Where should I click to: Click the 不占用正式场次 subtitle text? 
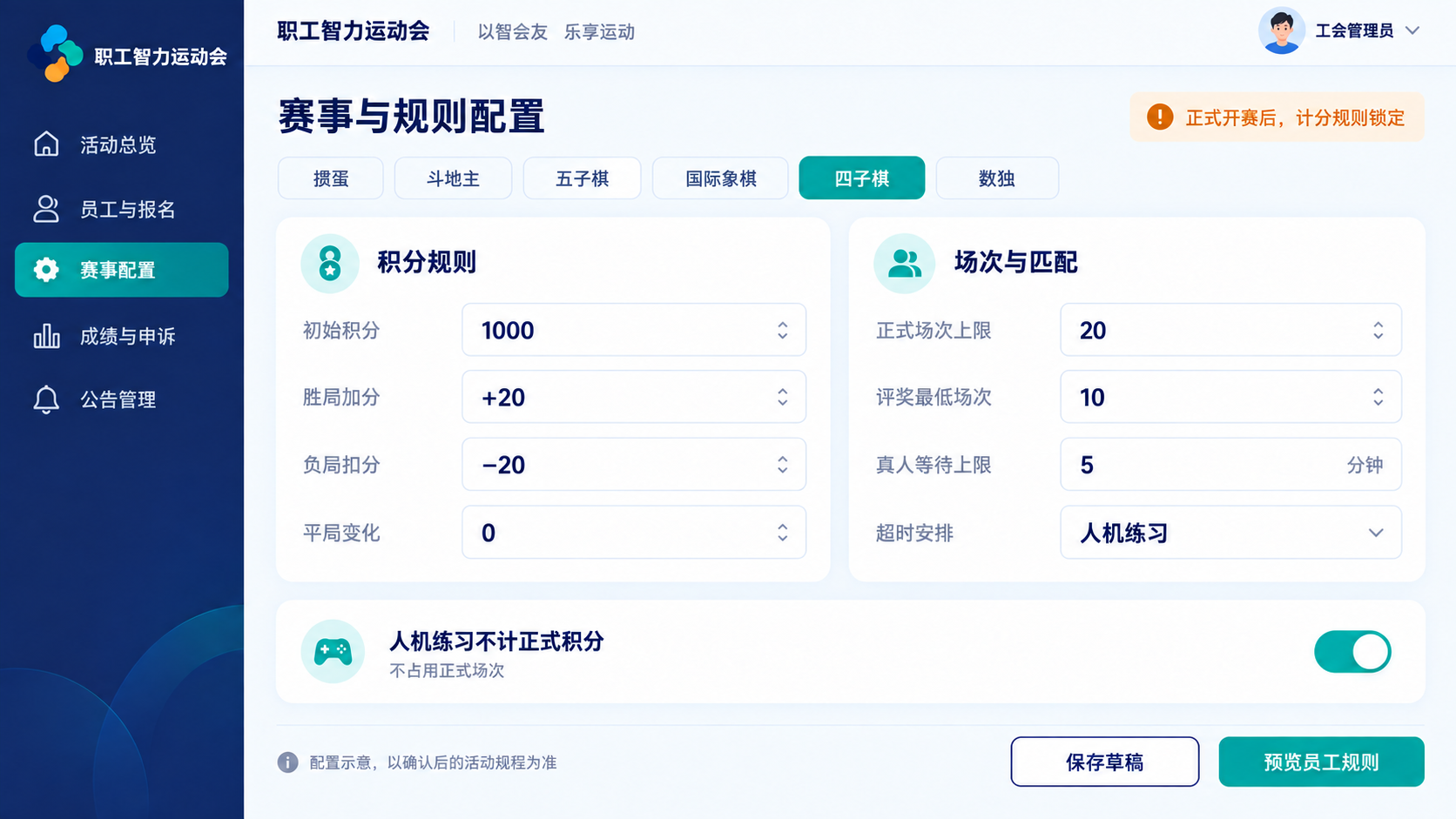tap(447, 670)
